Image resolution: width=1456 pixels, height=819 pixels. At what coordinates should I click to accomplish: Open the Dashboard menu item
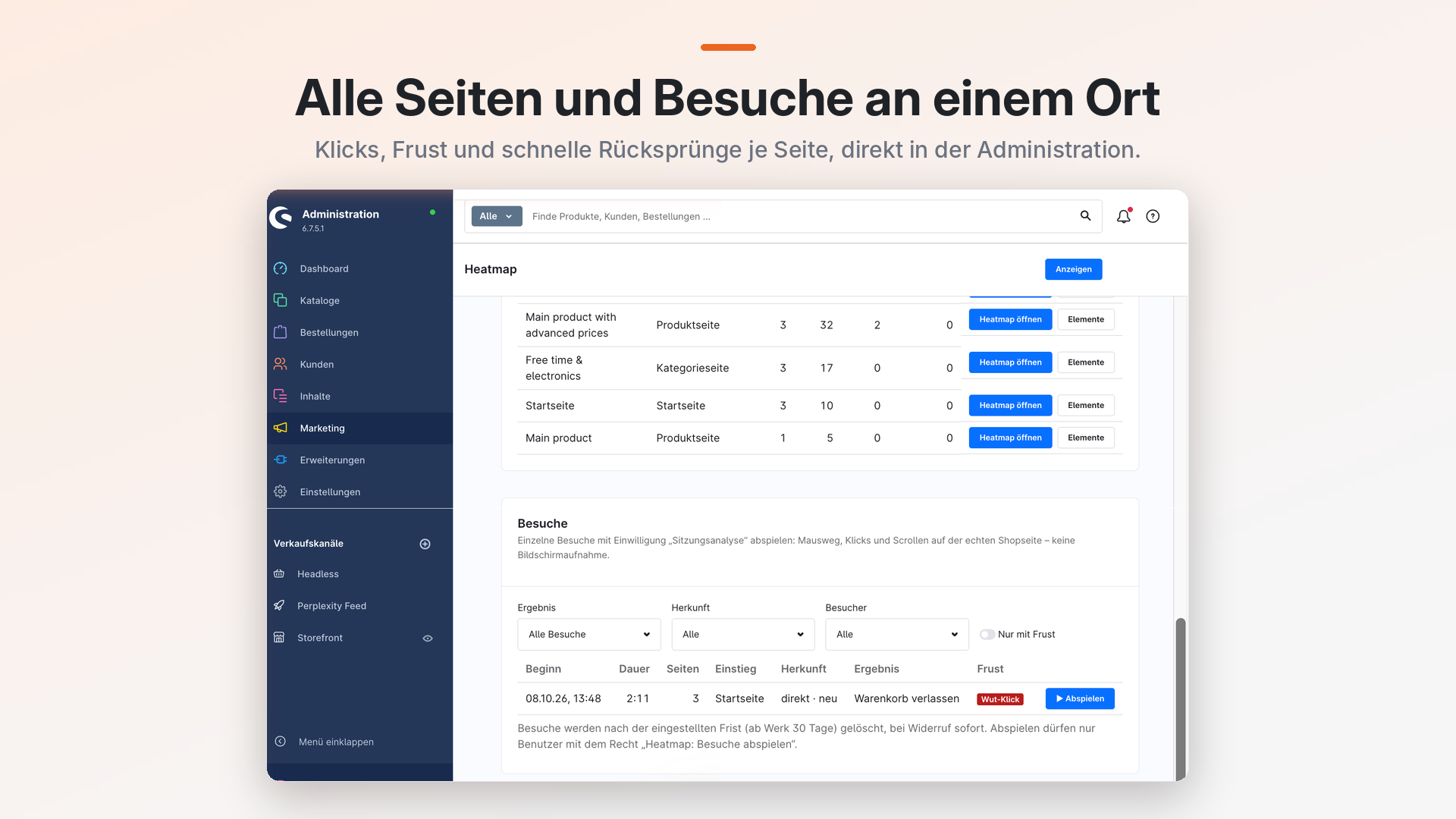(x=359, y=268)
